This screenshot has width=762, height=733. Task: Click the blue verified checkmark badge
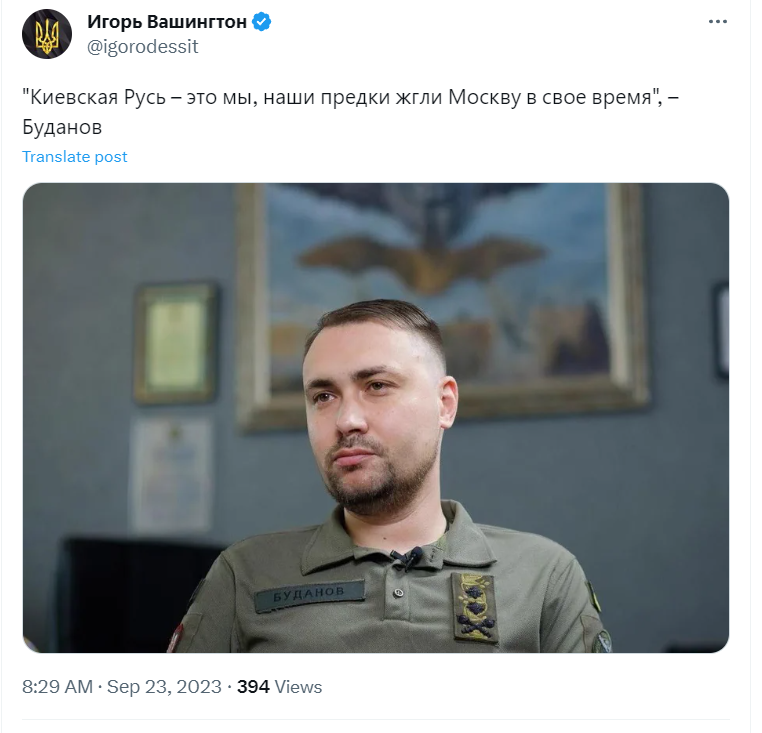coord(262,22)
